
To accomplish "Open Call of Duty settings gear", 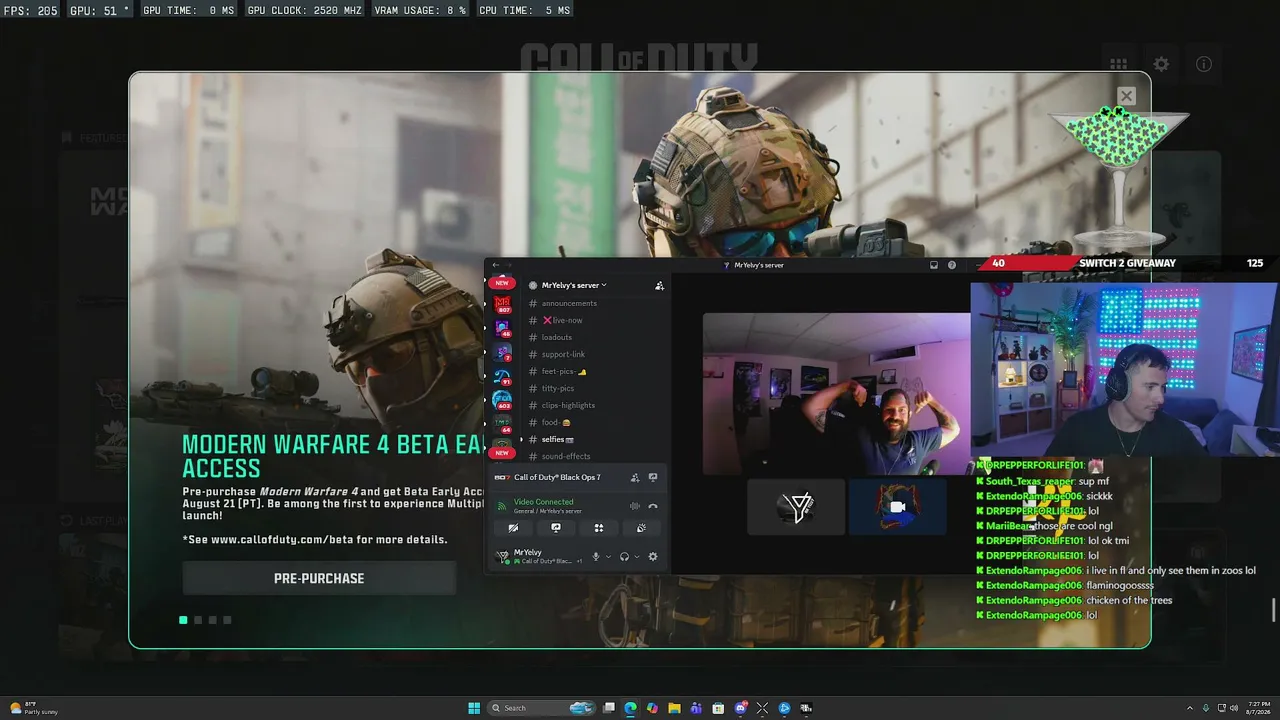I will 1161,64.
